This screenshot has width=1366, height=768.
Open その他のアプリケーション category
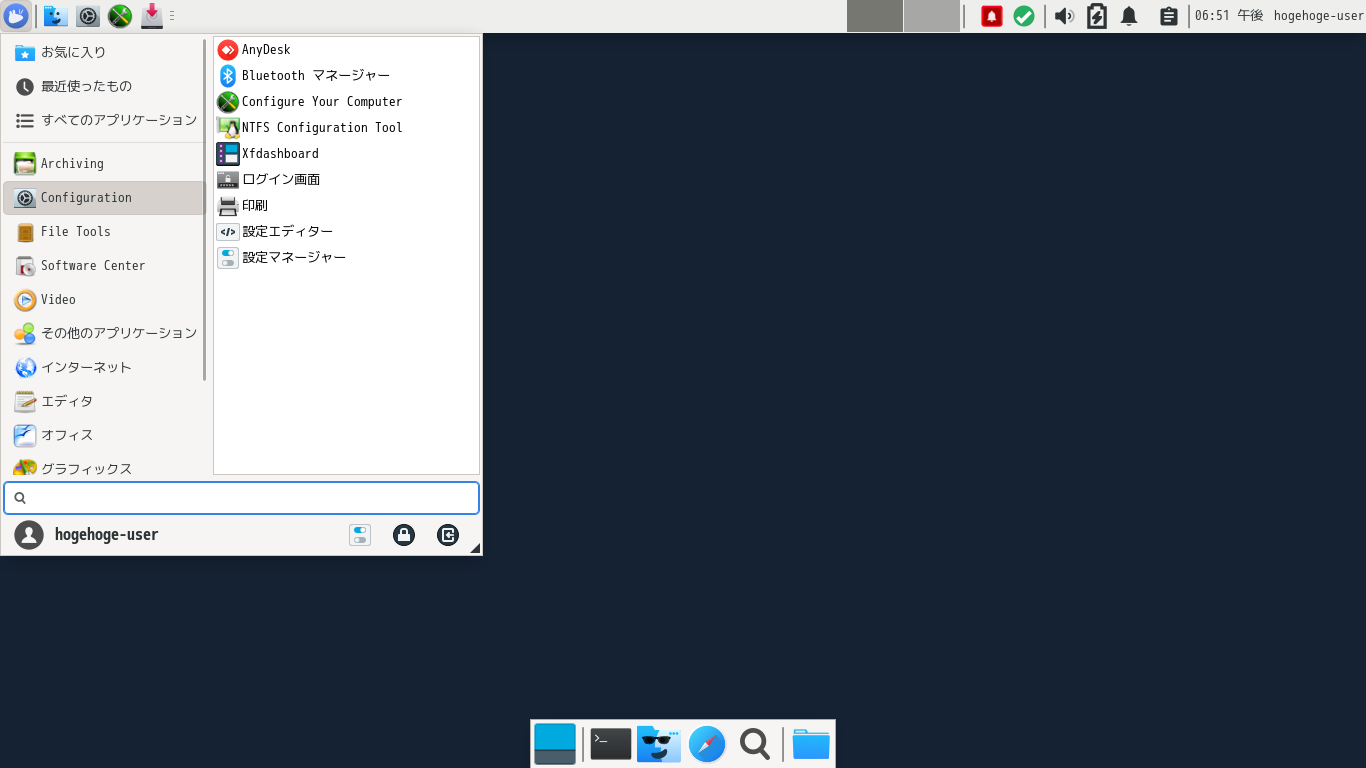pyautogui.click(x=104, y=333)
